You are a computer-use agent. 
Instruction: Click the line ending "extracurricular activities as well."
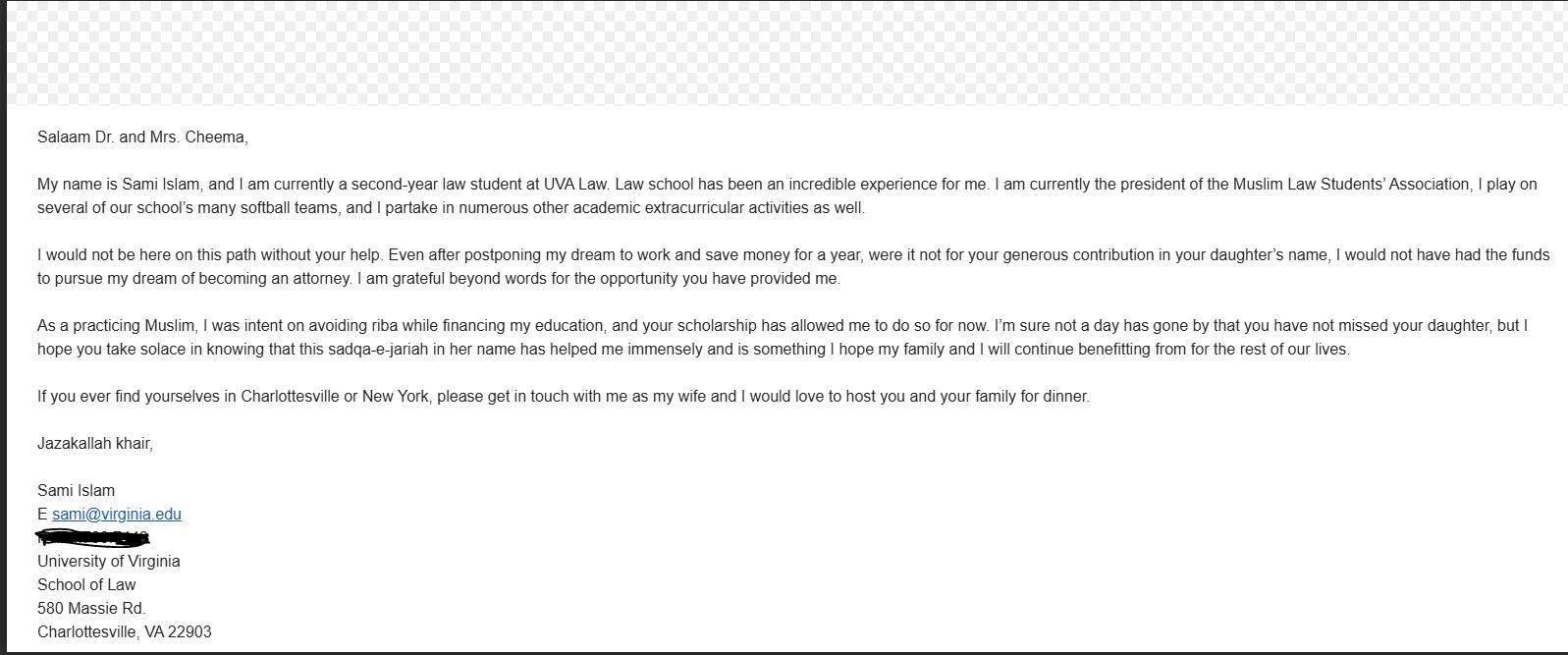pos(451,208)
